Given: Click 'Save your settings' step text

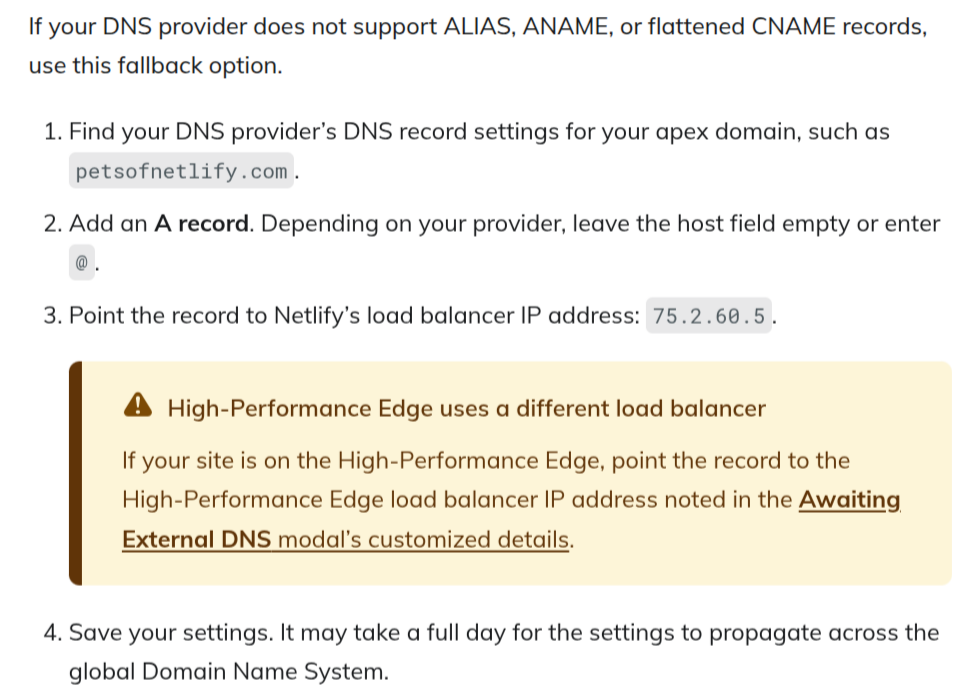Looking at the screenshot, I should (x=171, y=633).
